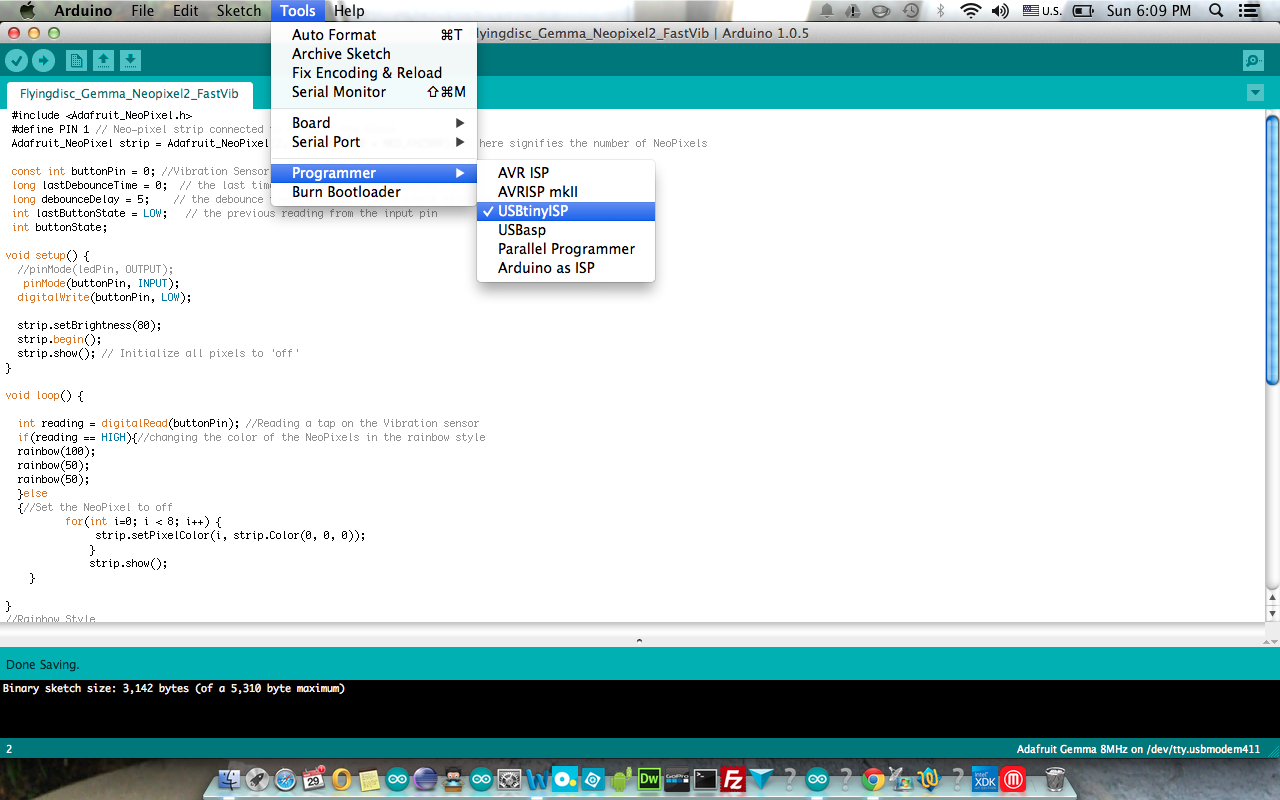Expand the Serial Port submenu

pos(374,142)
